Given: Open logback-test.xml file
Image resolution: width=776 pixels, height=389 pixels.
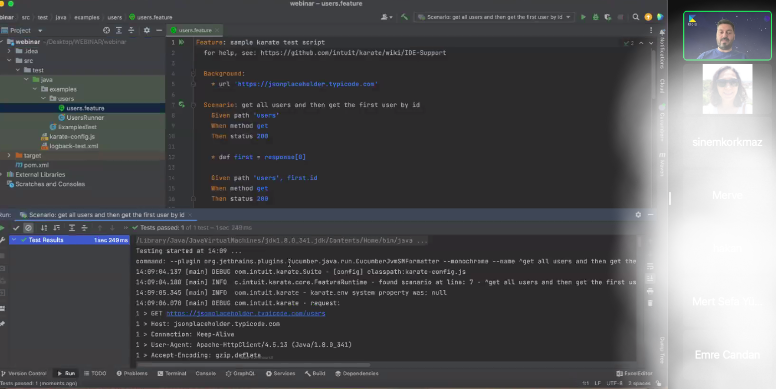Looking at the screenshot, I should (70, 146).
